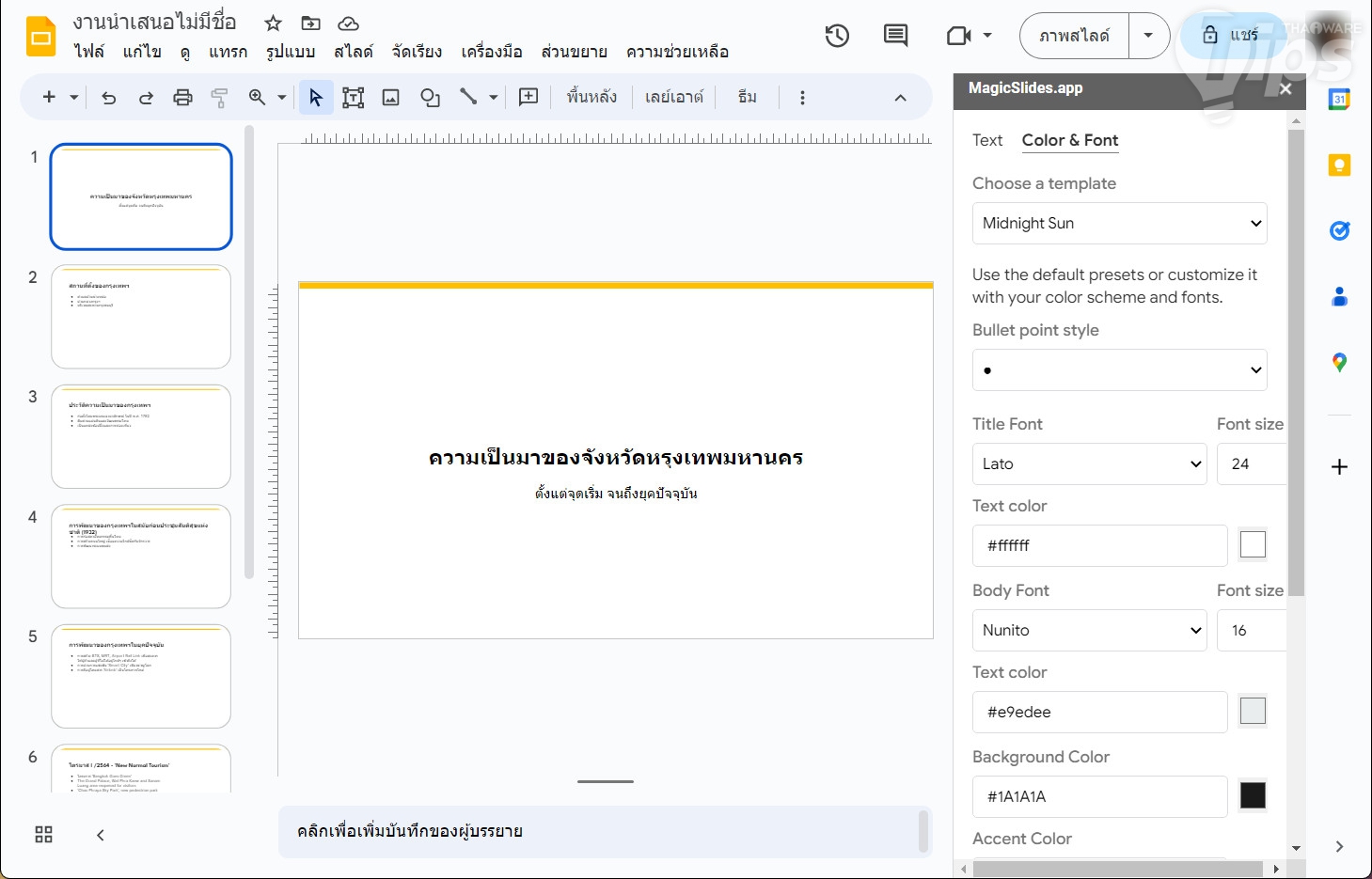Open the แก้ไข menu

click(x=142, y=52)
